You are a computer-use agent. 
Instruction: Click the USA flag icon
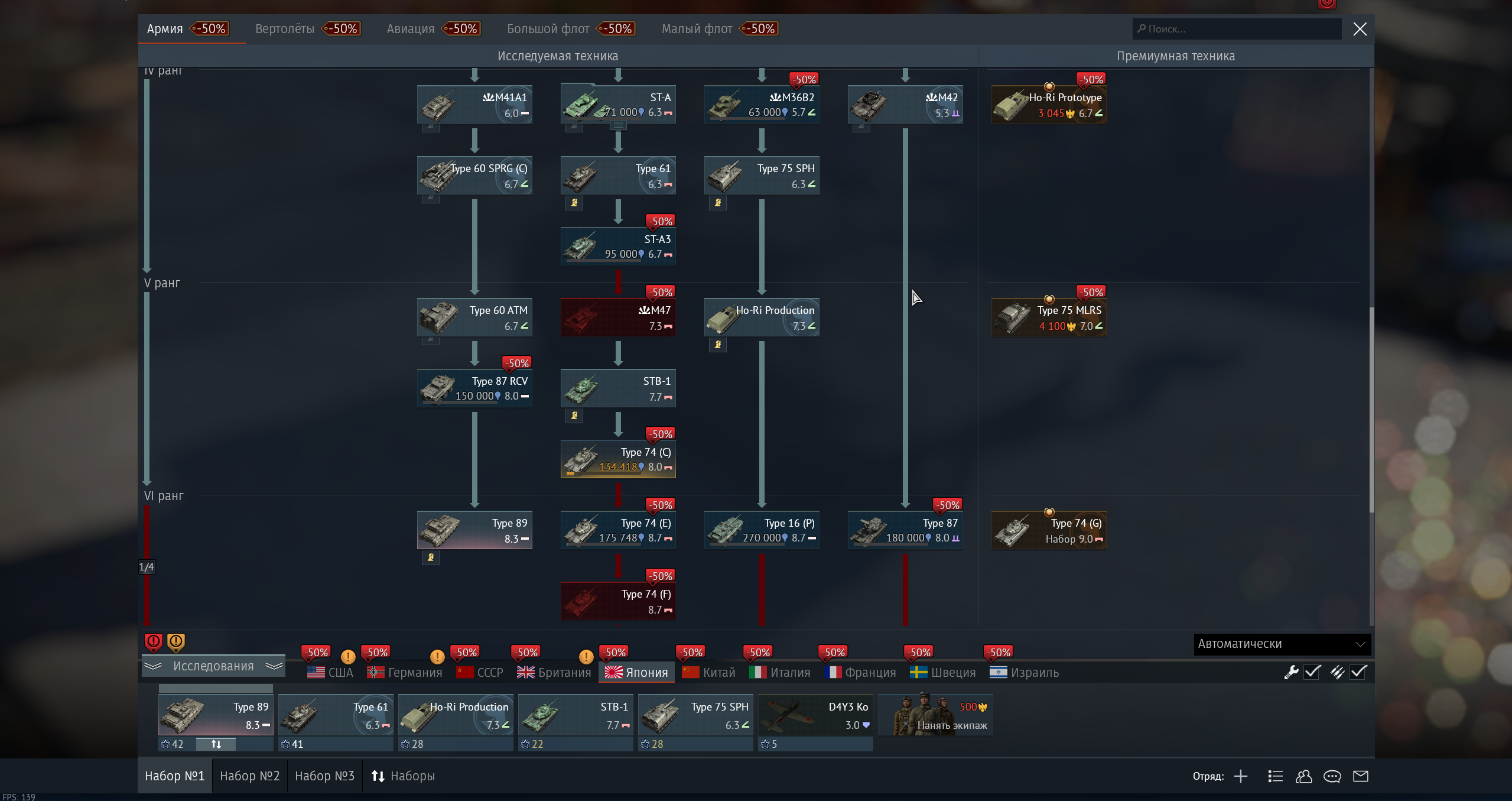[316, 673]
